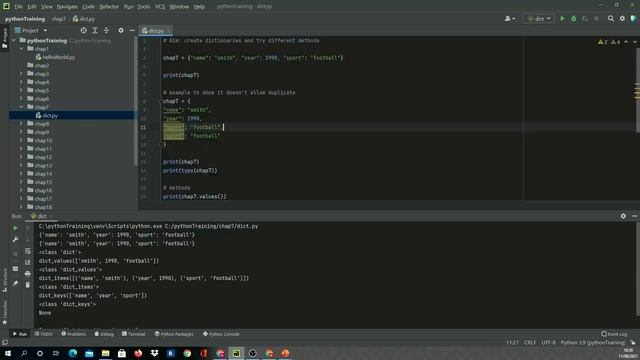Rerun dict from Run panel green arrow
Viewport: 640px width, 360px height.
(15, 228)
